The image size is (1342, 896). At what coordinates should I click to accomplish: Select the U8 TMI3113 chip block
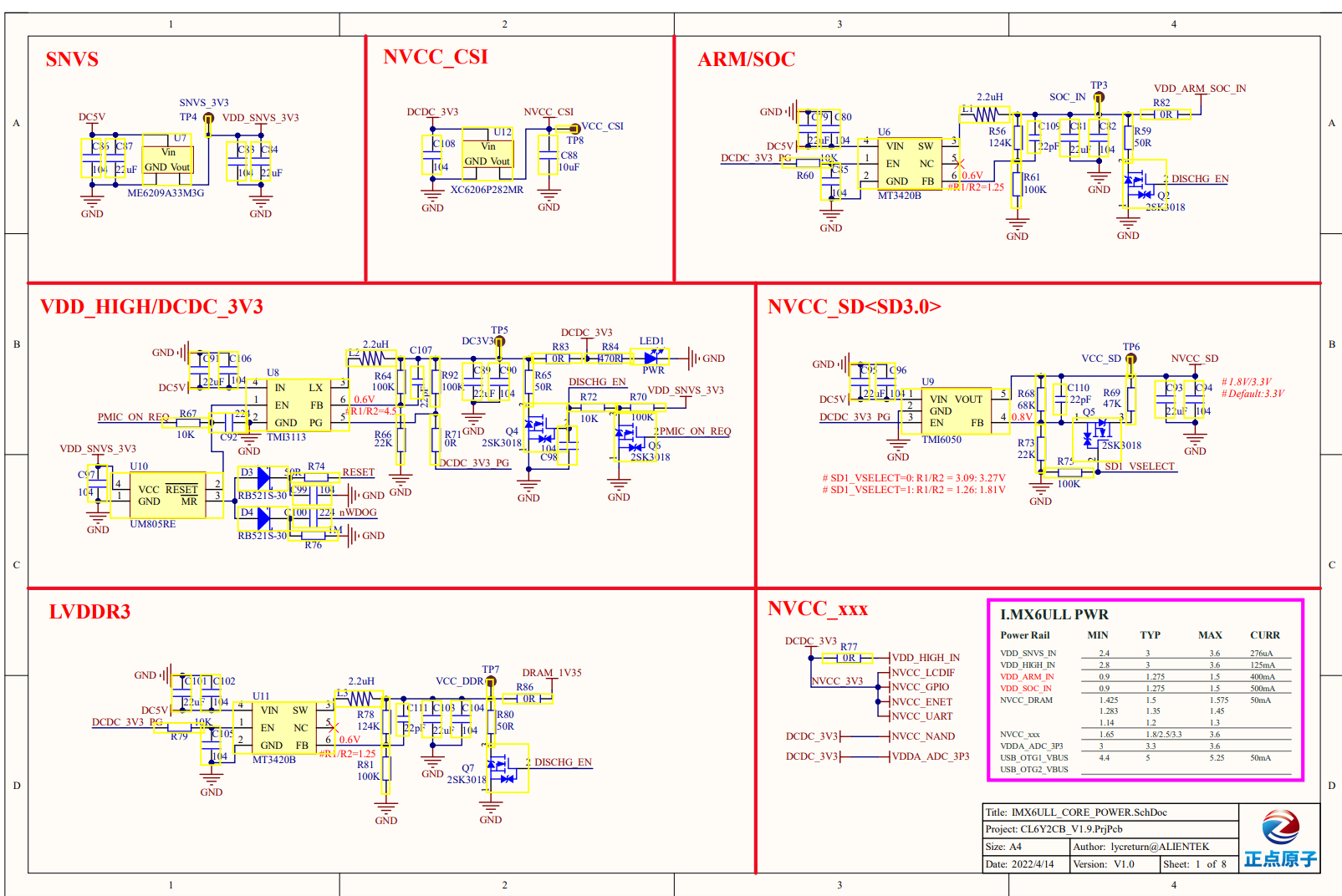pos(299,405)
